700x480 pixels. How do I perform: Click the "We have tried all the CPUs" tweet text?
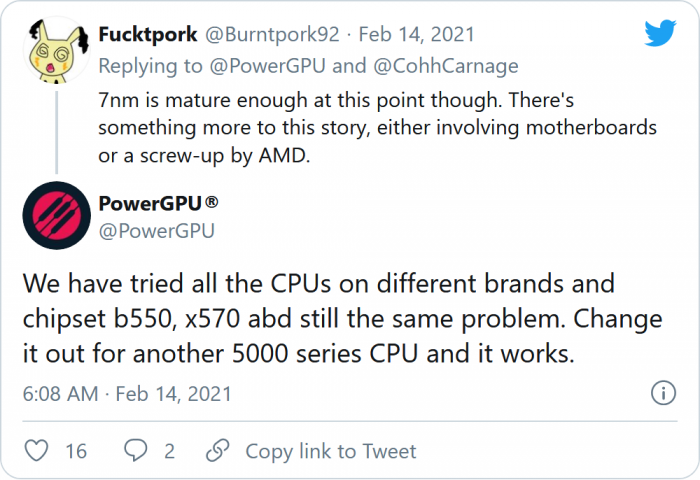click(340, 320)
